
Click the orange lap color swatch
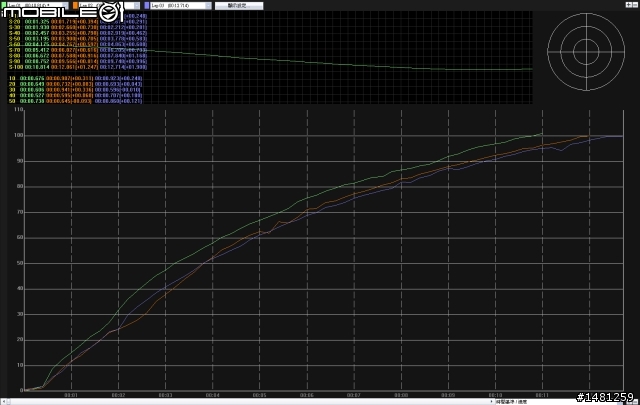[76, 6]
